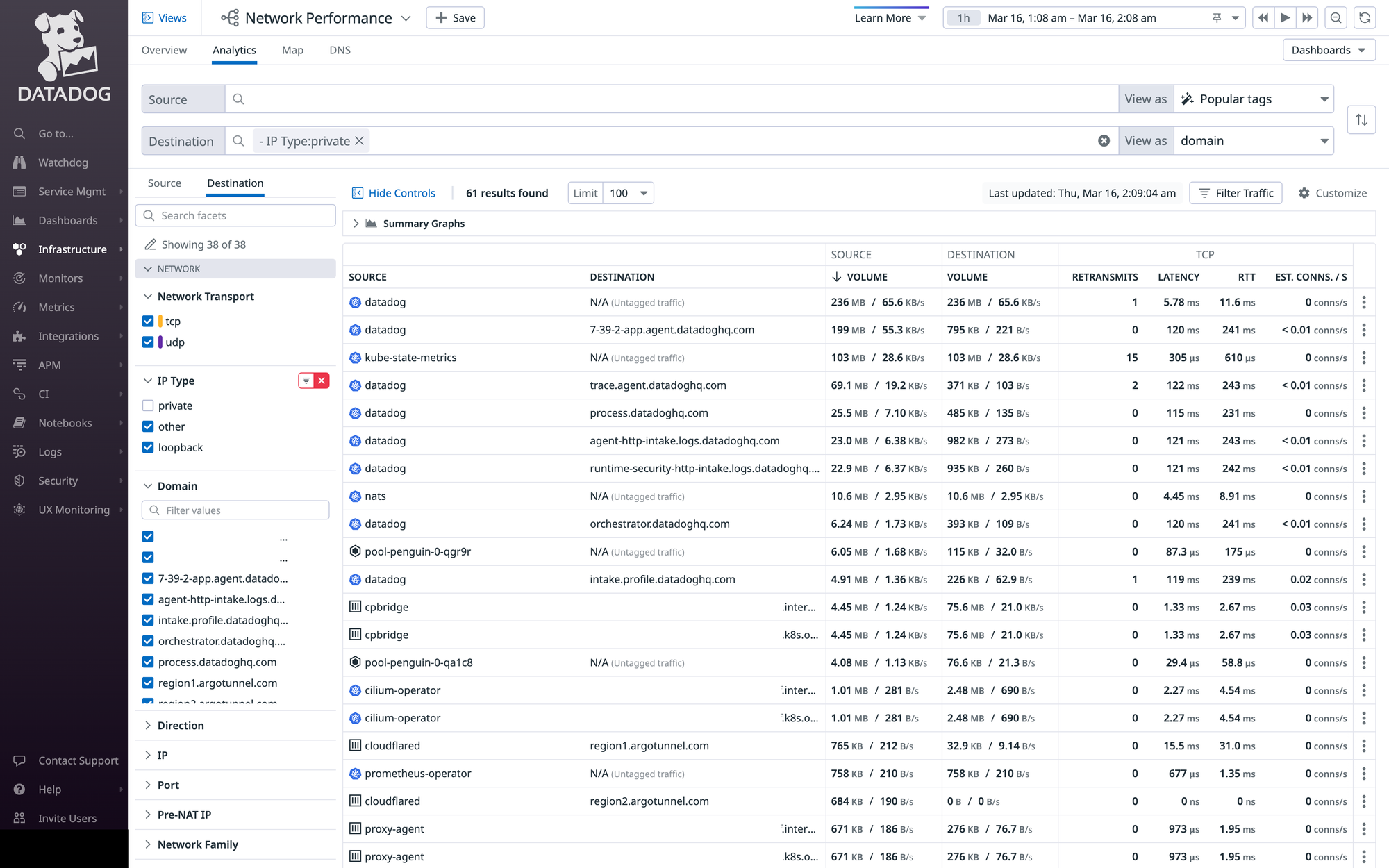Screen dimensions: 1389x868
Task: Click the Customize gear icon
Action: [1304, 193]
